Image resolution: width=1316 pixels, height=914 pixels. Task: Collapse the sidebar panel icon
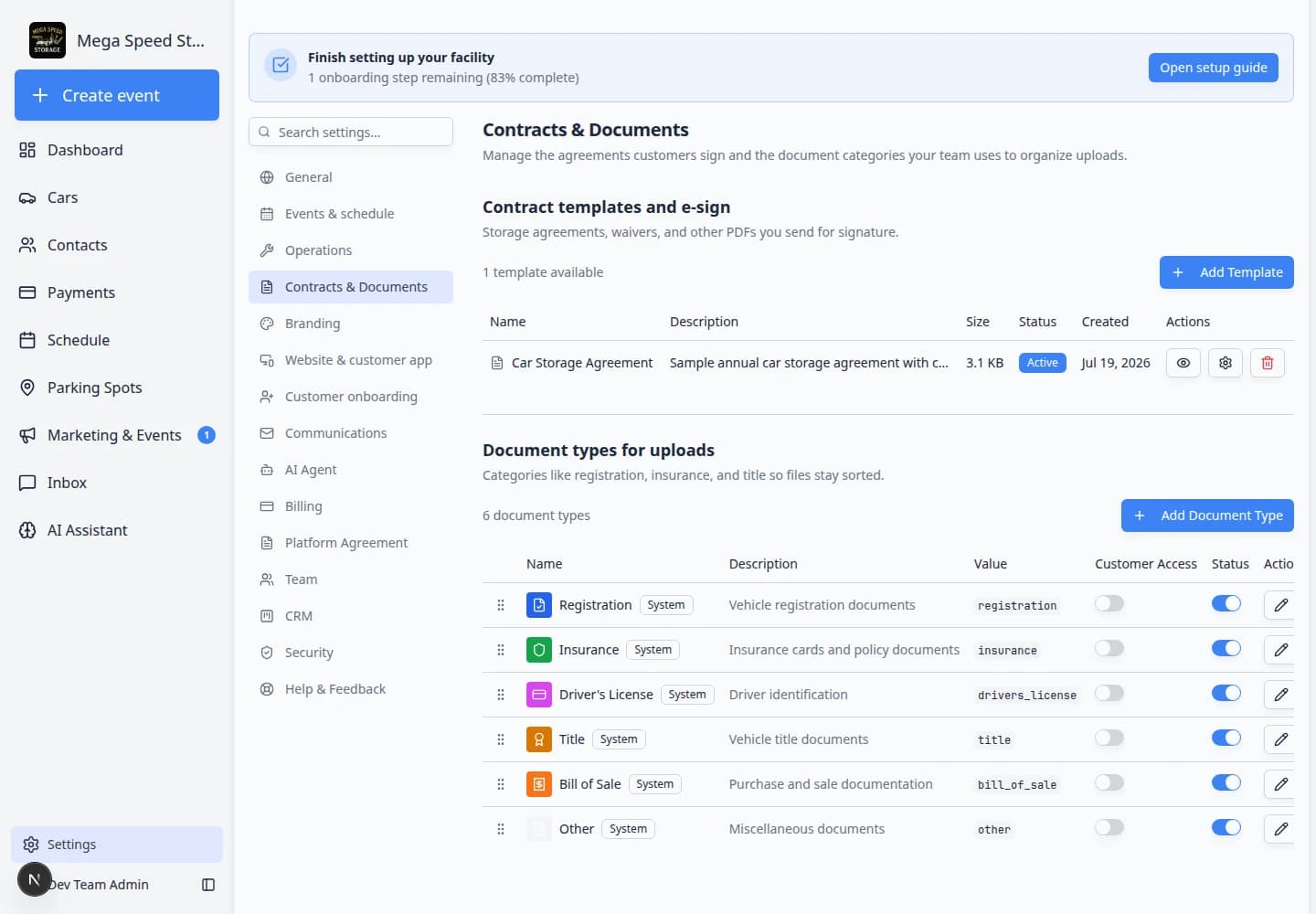pos(208,885)
